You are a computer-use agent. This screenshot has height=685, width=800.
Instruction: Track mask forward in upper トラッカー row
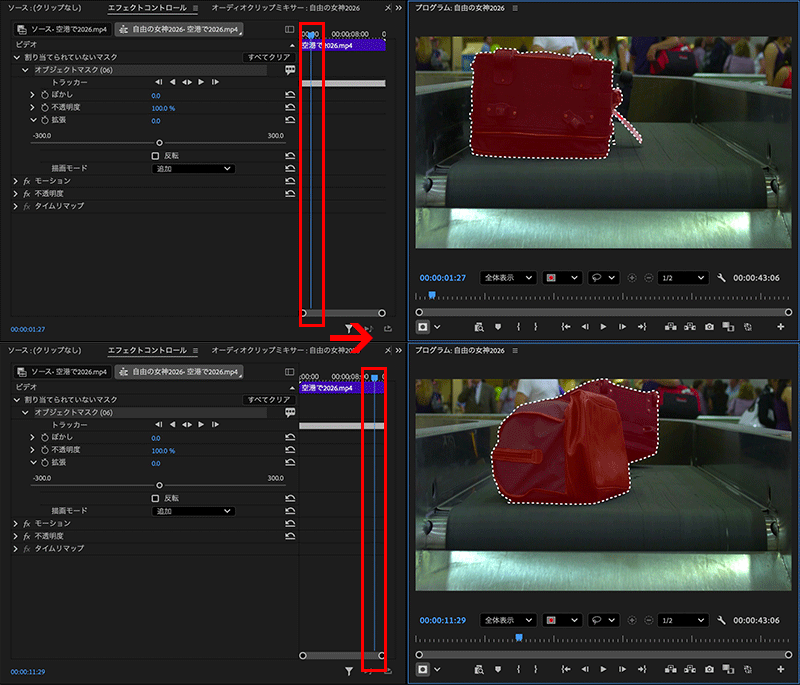(x=201, y=82)
